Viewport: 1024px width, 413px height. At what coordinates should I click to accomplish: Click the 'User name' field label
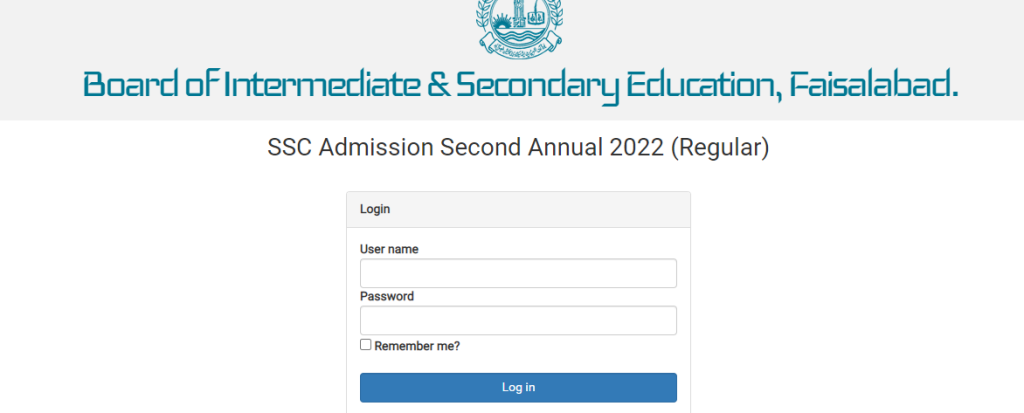389,249
